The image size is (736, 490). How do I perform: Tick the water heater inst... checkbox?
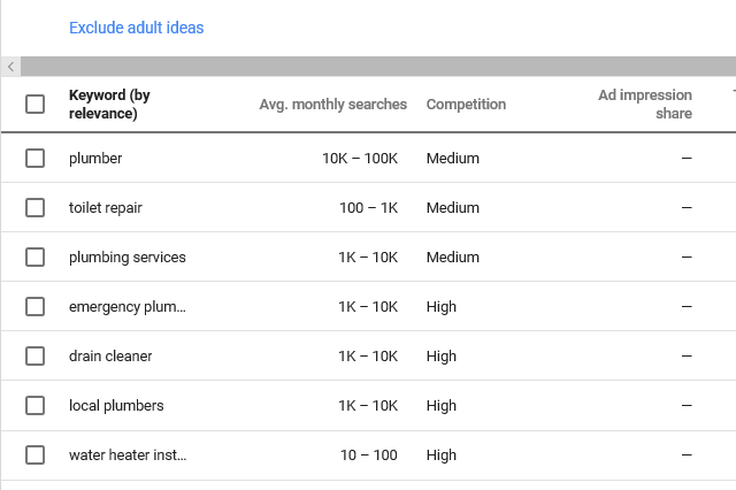click(35, 455)
